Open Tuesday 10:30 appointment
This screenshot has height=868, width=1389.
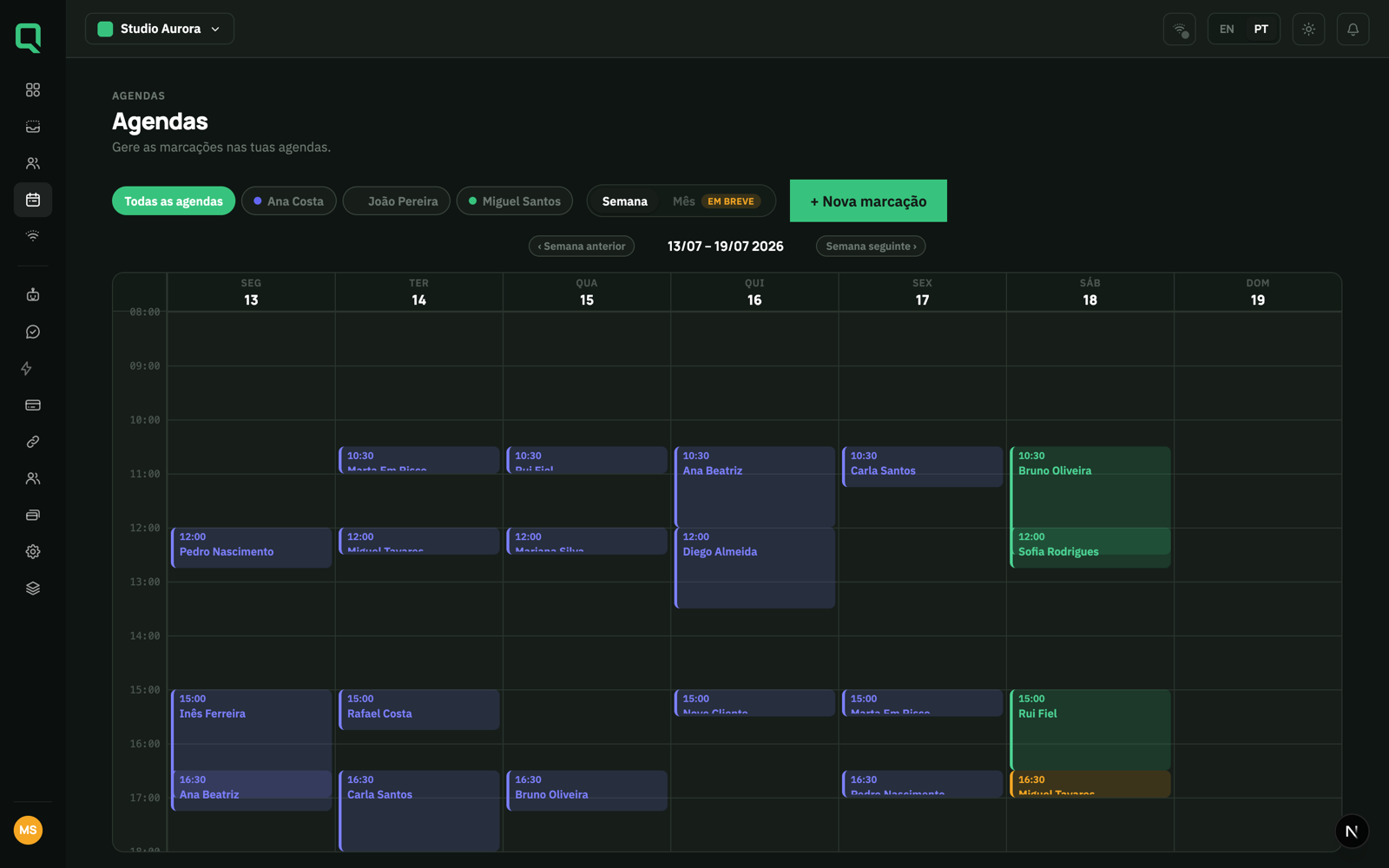[x=419, y=460]
